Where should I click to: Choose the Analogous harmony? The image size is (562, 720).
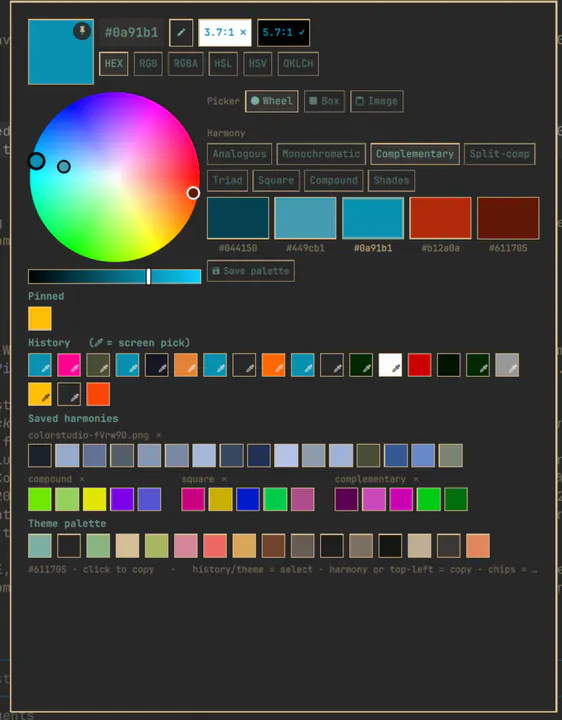(x=239, y=154)
